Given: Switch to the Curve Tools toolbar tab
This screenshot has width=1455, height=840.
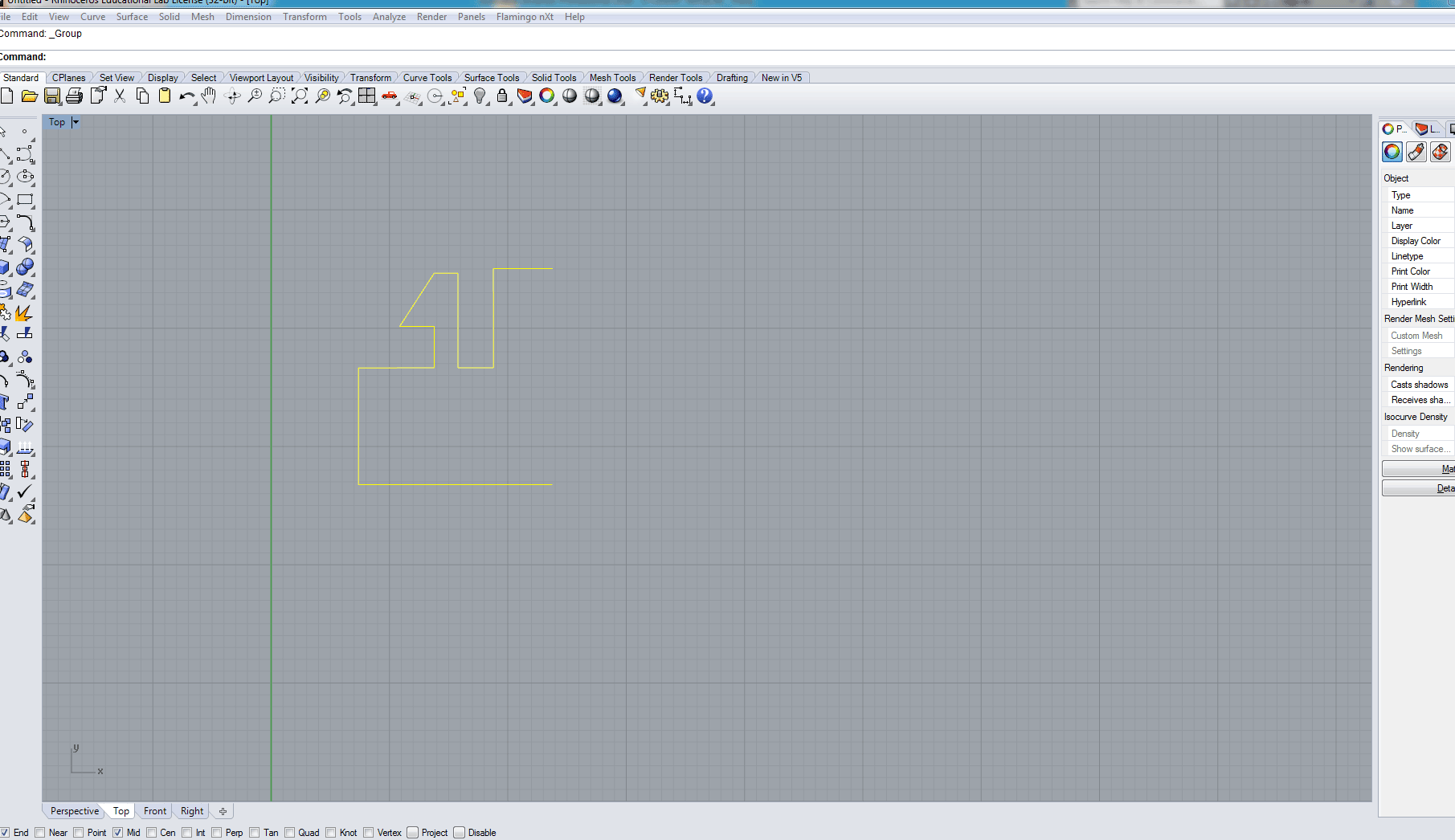Looking at the screenshot, I should (x=427, y=78).
